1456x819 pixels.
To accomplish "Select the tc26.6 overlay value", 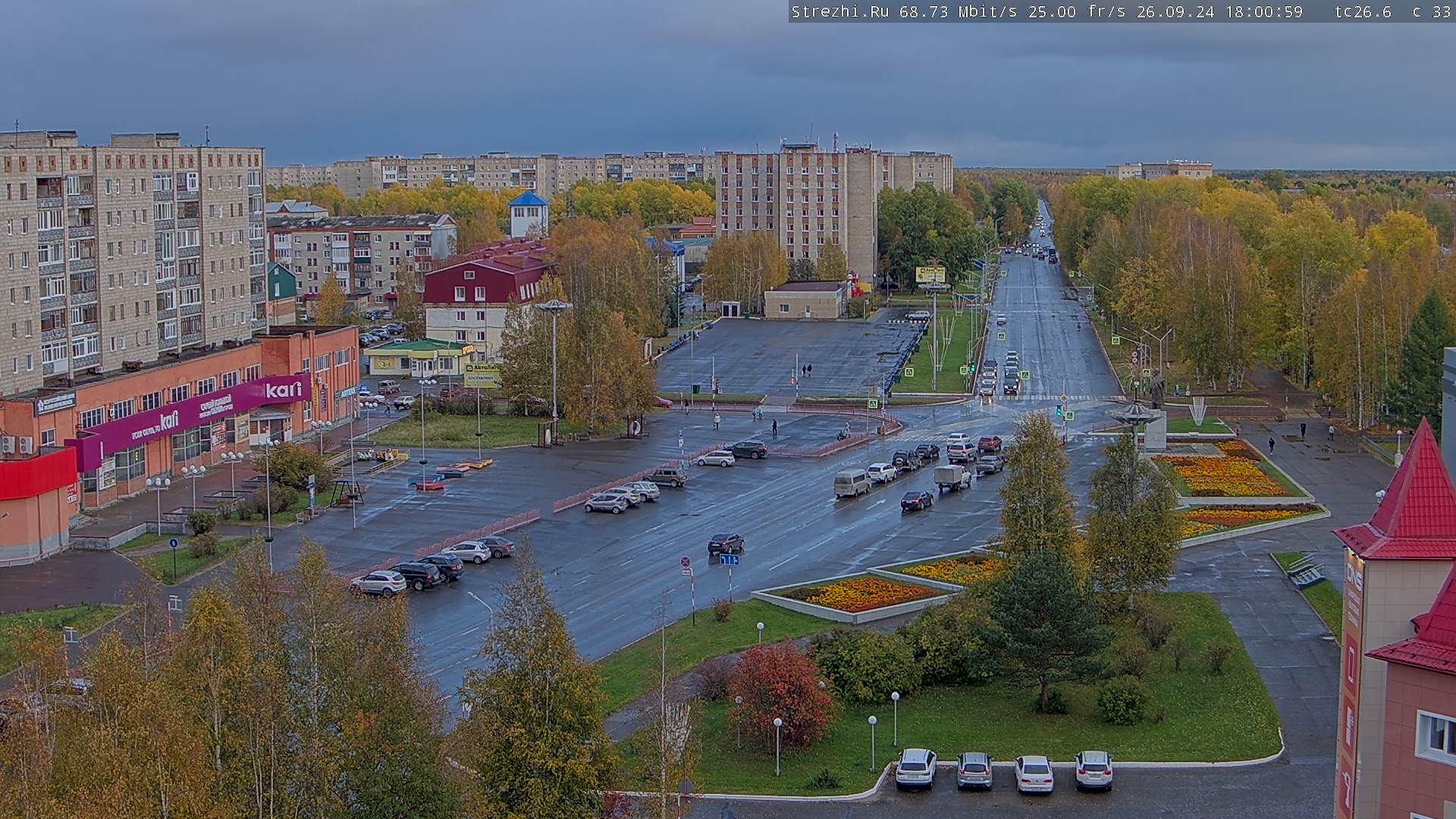I will tap(1363, 11).
